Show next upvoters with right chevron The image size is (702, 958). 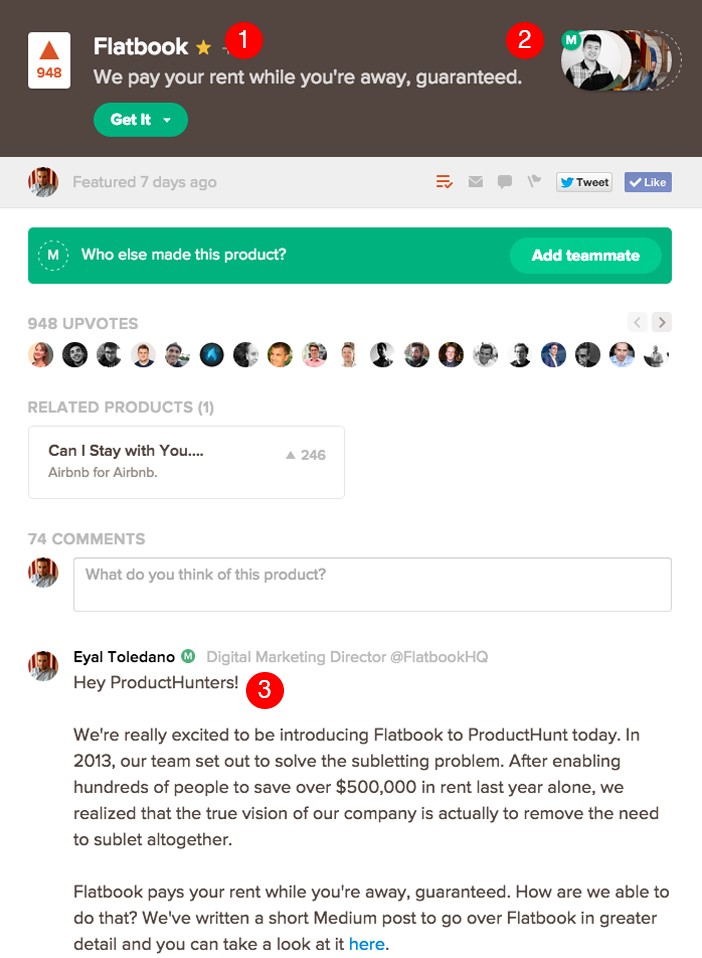pyautogui.click(x=661, y=322)
